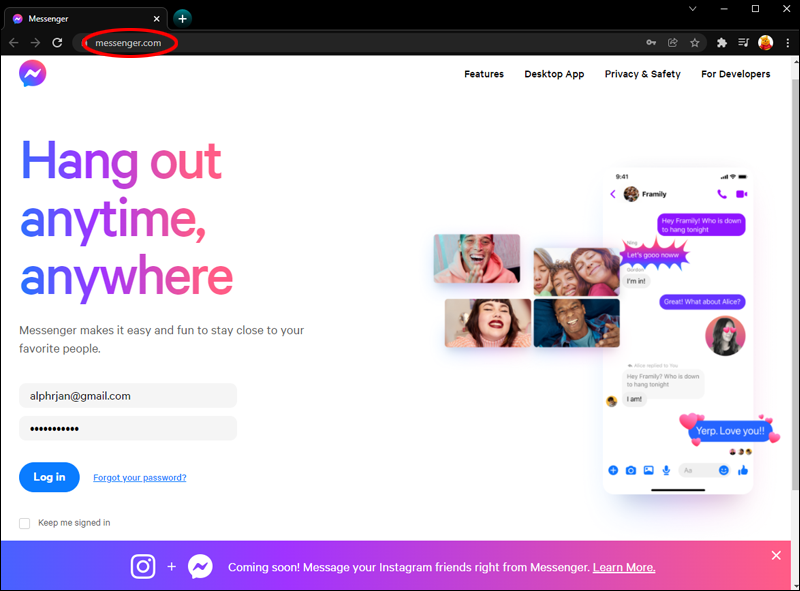Click the plus icon in chat mockup
Viewport: 800px width, 591px height.
tap(613, 470)
